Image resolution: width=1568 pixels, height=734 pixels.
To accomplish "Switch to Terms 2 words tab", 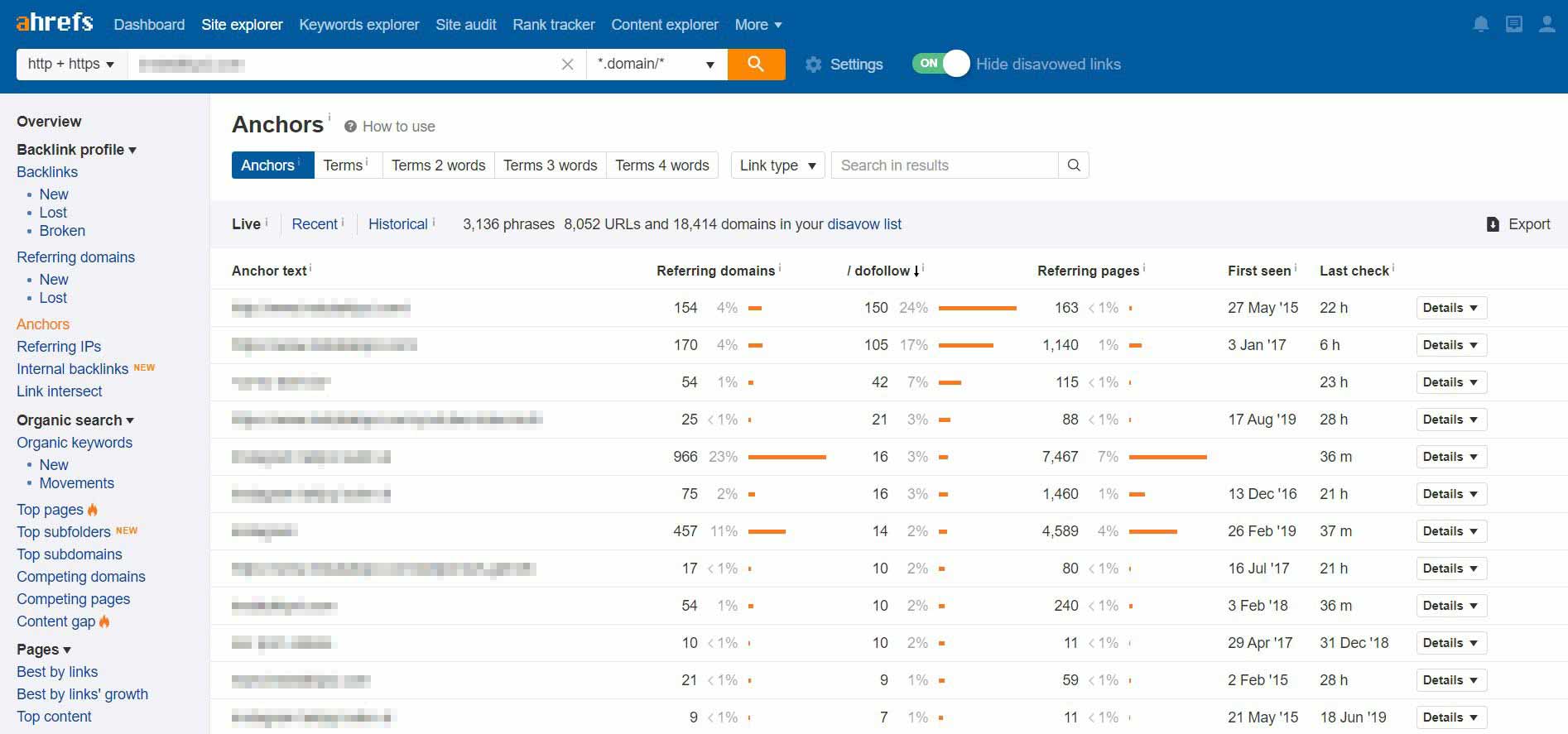I will (438, 165).
